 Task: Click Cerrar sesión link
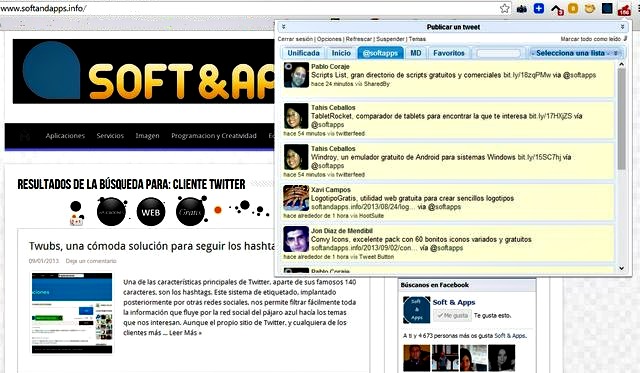click(x=295, y=39)
